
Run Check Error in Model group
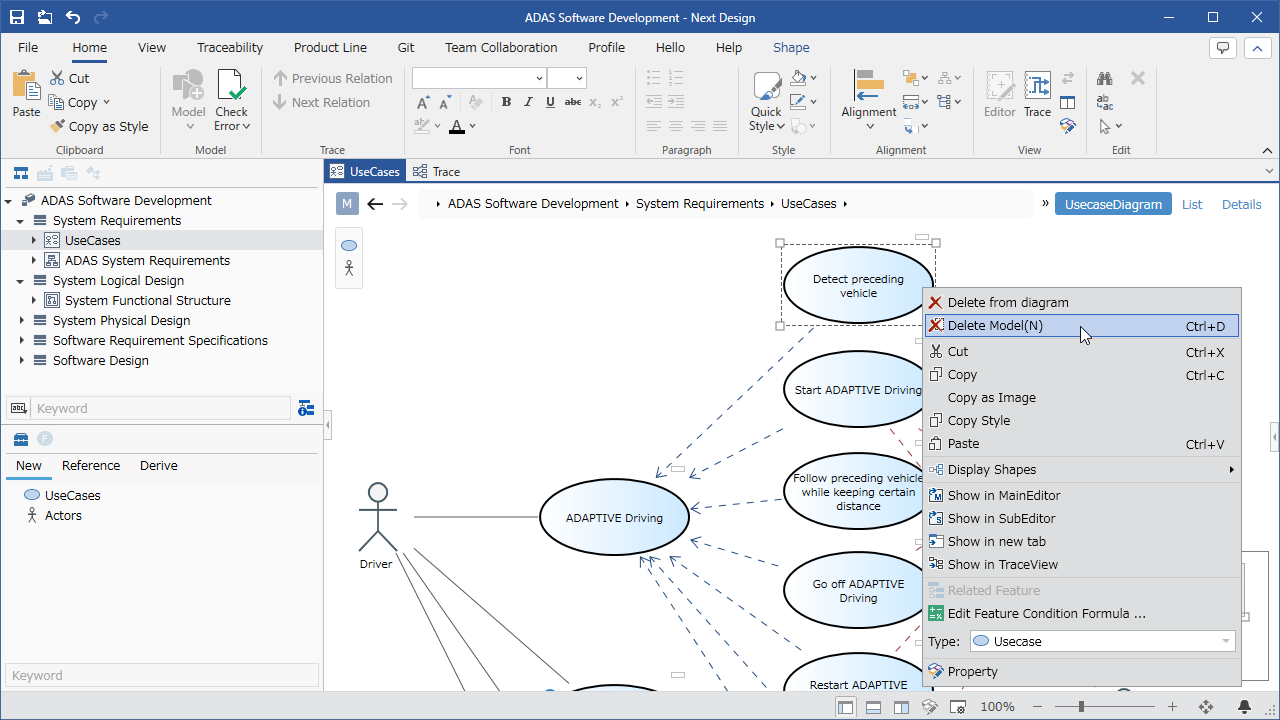tap(231, 100)
